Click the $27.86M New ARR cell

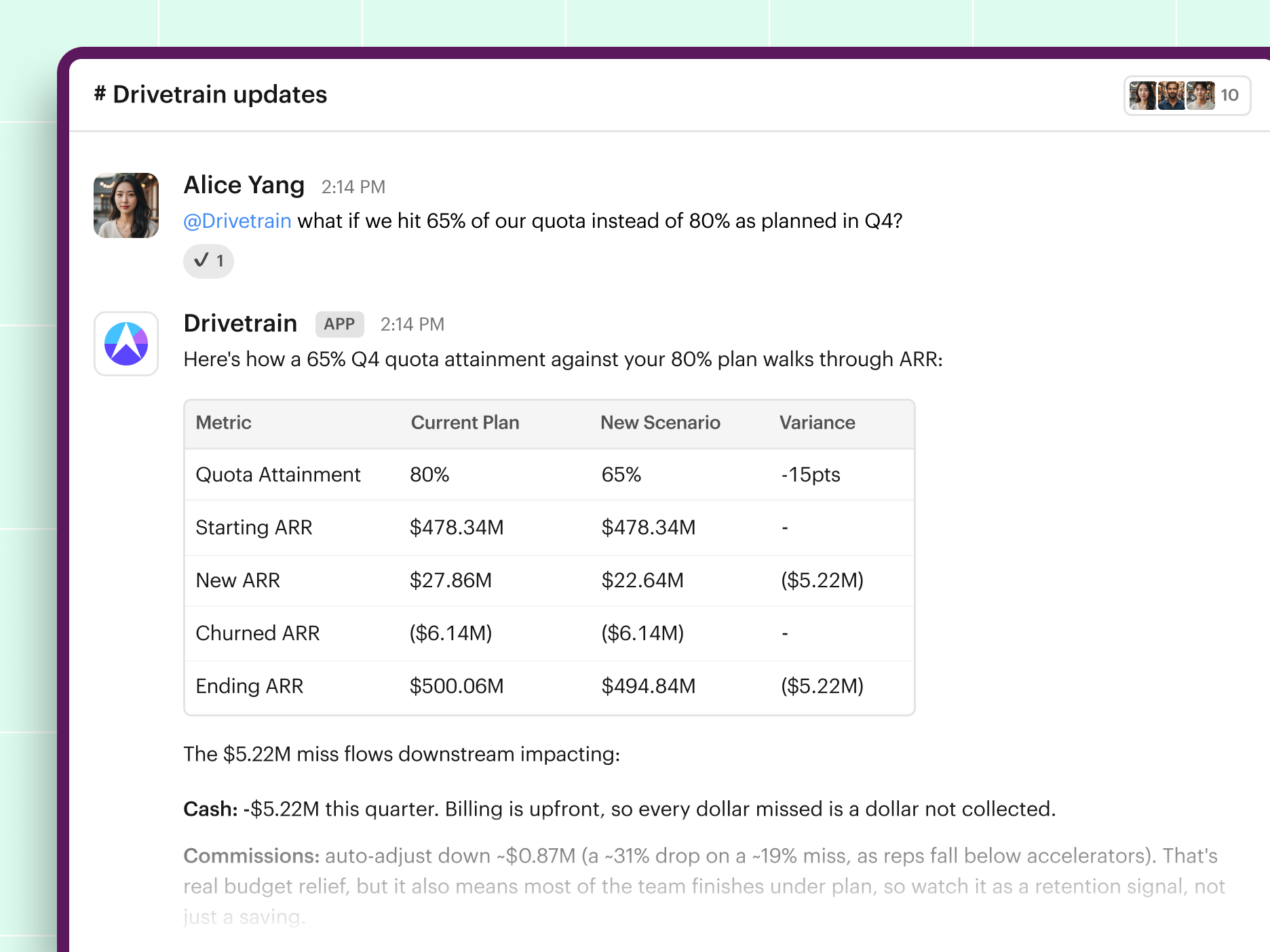click(450, 580)
